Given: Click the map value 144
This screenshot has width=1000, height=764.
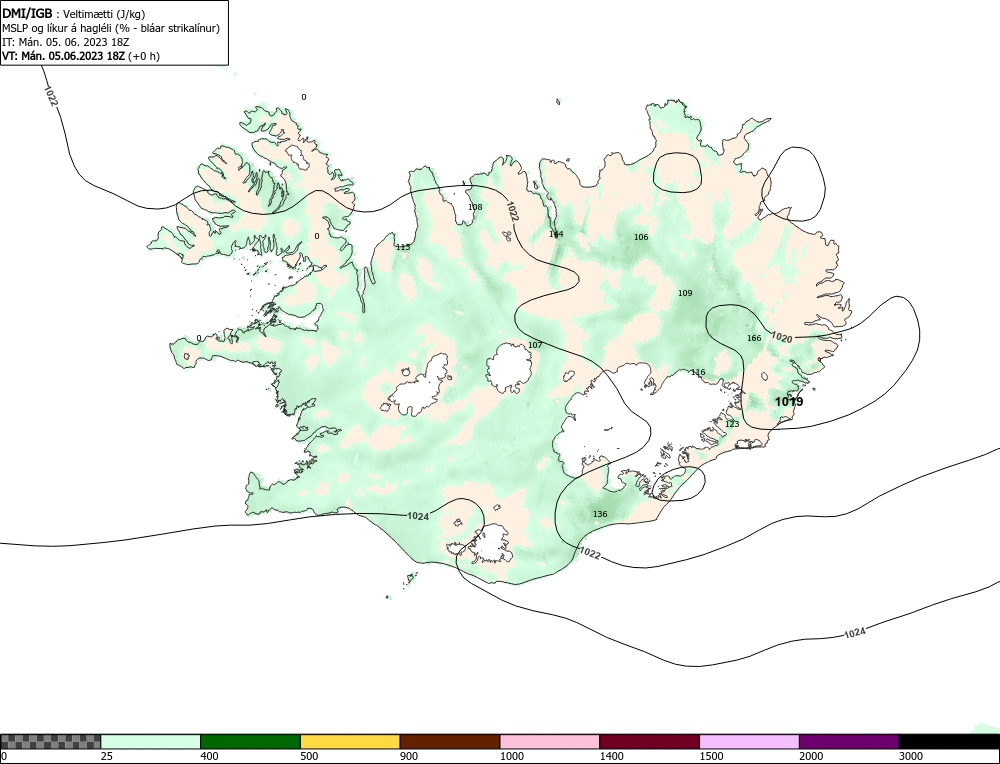Looking at the screenshot, I should tap(556, 234).
